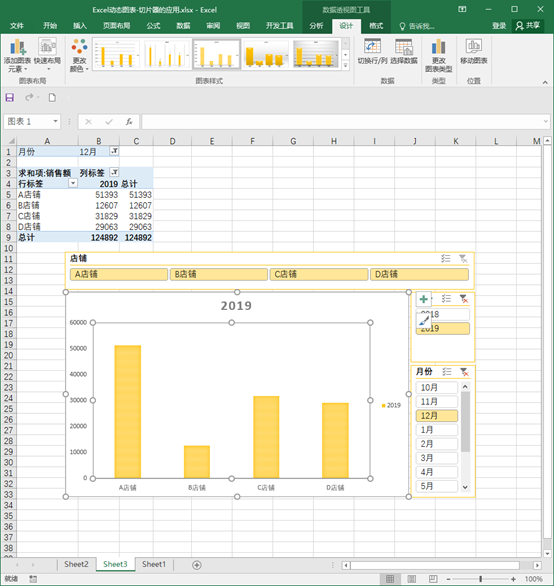Select the third chart style thumbnail
The image size is (554, 586).
click(x=216, y=55)
